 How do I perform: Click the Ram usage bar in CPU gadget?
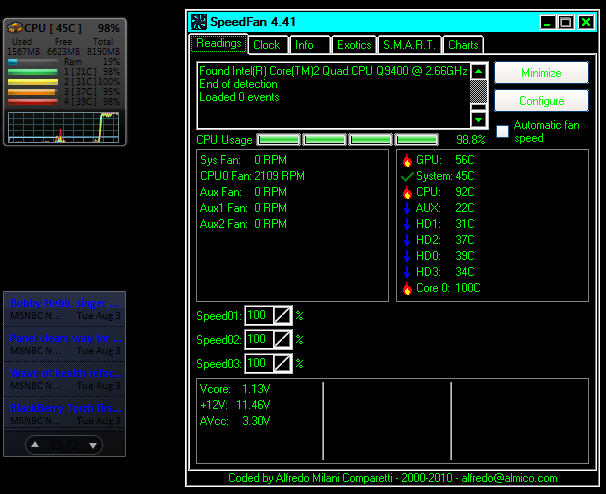click(x=33, y=62)
